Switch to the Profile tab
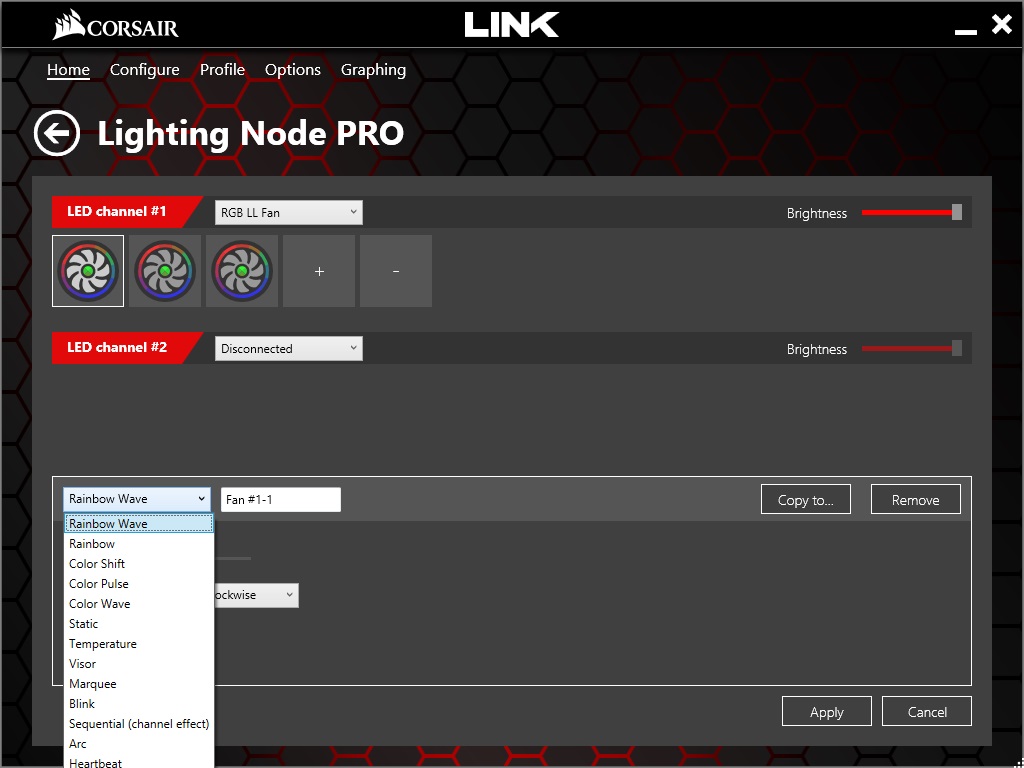The image size is (1024, 768). [x=223, y=70]
